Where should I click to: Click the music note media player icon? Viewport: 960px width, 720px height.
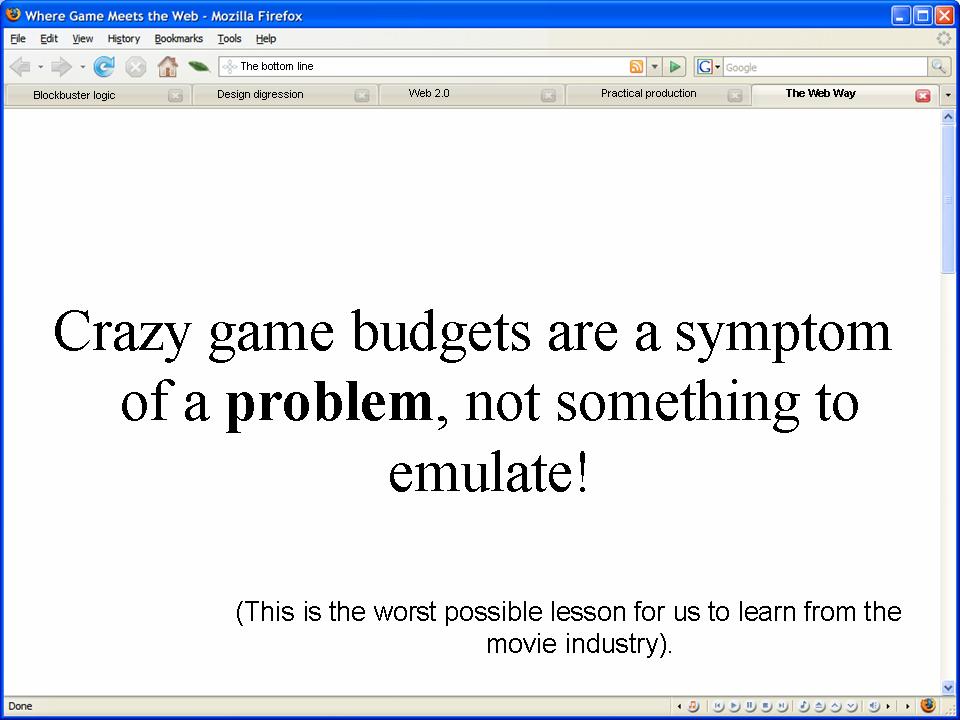[x=693, y=706]
